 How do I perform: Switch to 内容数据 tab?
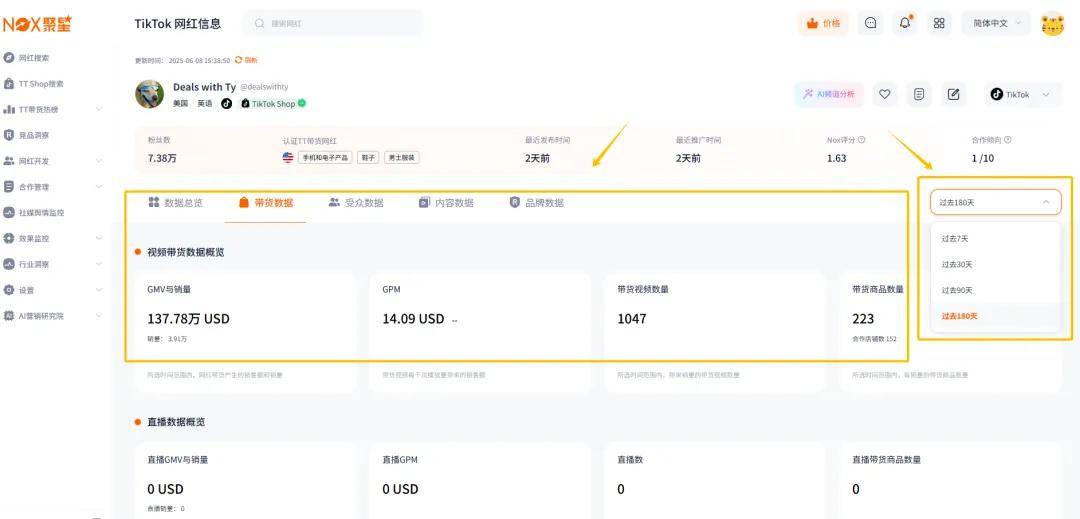pyautogui.click(x=446, y=203)
